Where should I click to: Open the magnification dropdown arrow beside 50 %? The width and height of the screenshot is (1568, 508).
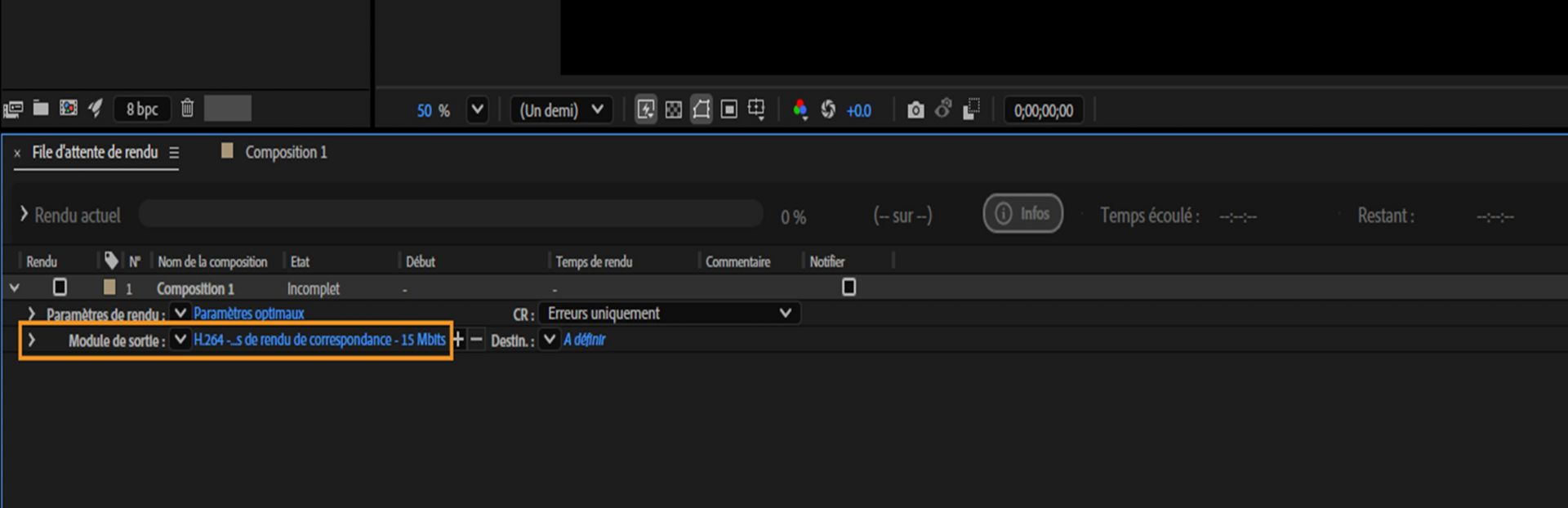click(x=477, y=109)
